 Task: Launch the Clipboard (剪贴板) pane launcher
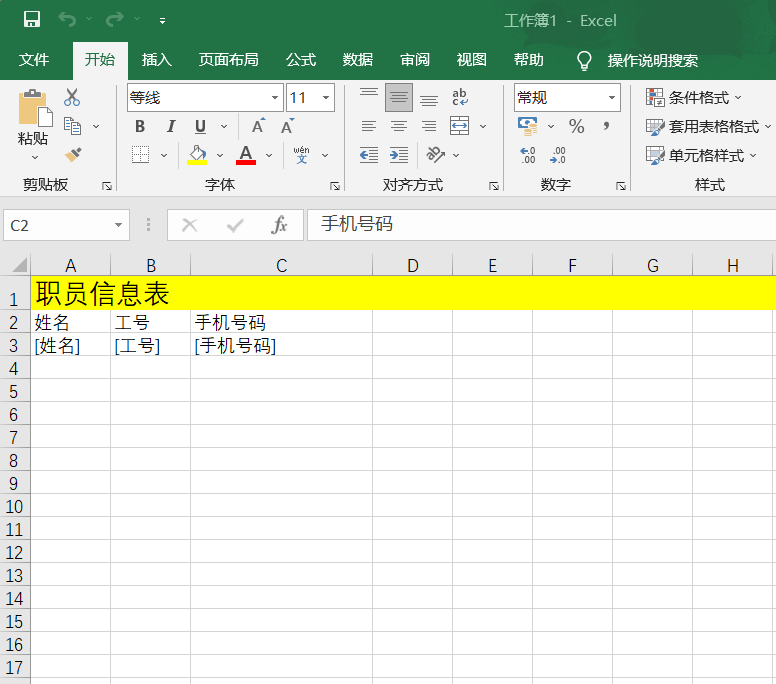[x=107, y=186]
